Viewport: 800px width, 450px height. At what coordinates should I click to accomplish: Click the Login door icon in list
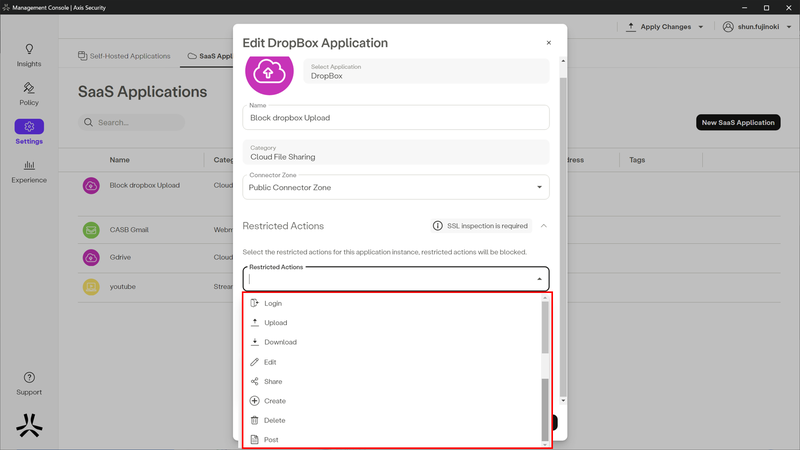tap(254, 303)
